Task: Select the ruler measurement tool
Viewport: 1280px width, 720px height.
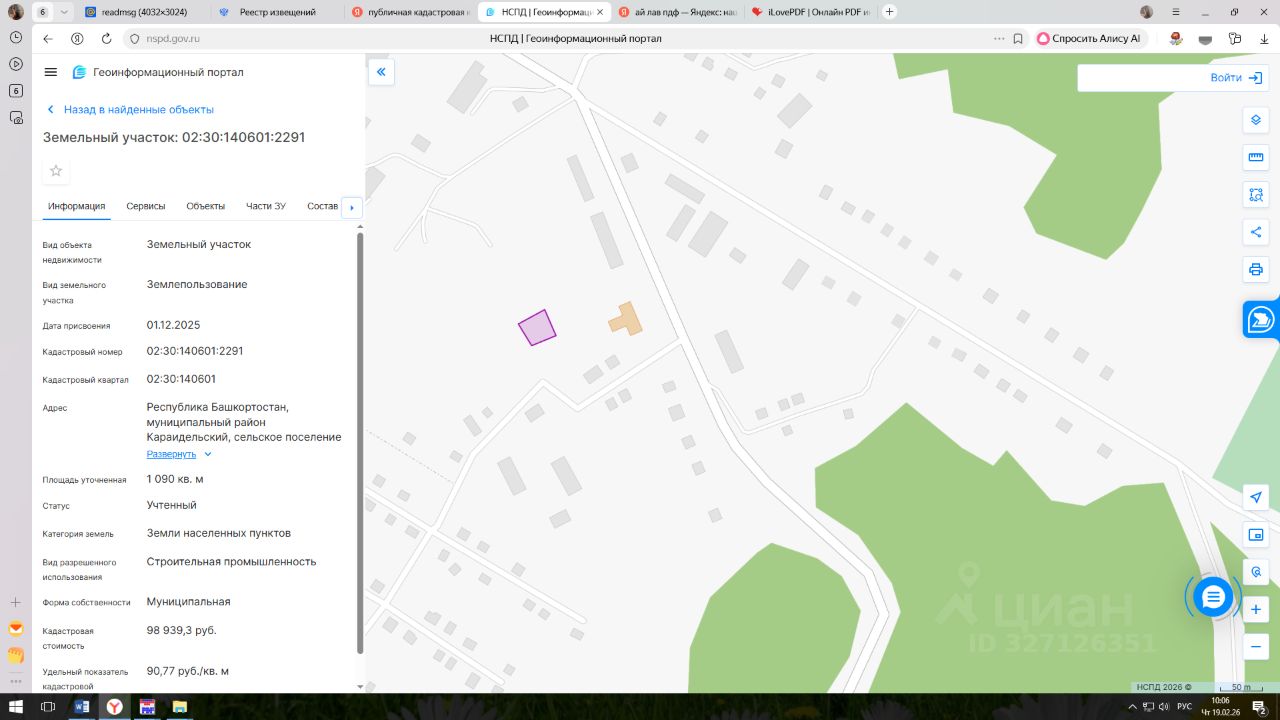Action: 1256,157
